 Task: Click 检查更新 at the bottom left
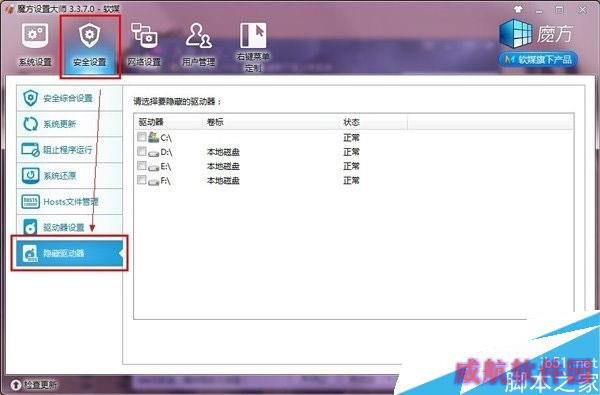(34, 384)
